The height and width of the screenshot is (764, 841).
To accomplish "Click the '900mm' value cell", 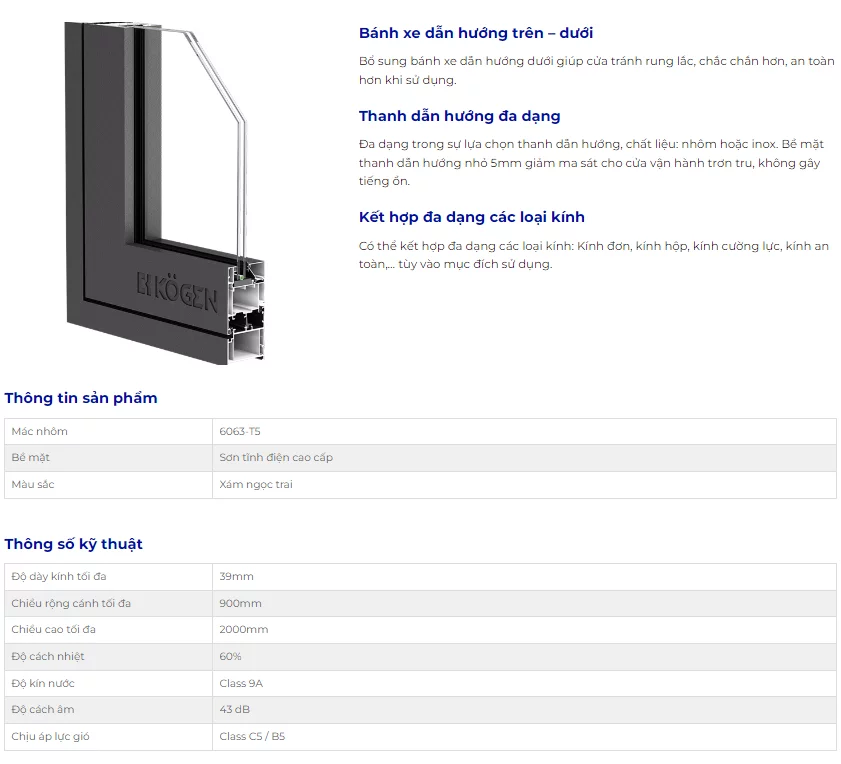I will click(x=525, y=604).
